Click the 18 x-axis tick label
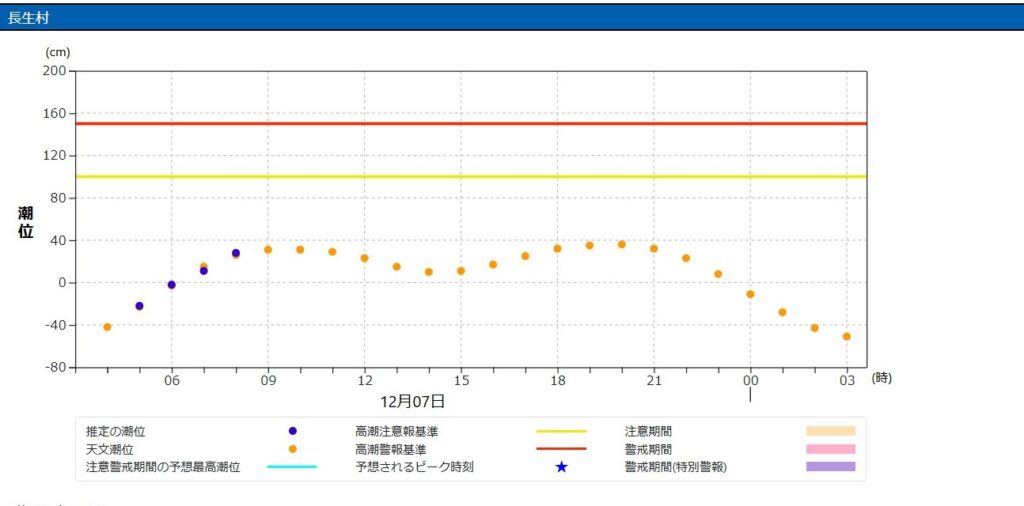 pos(557,379)
